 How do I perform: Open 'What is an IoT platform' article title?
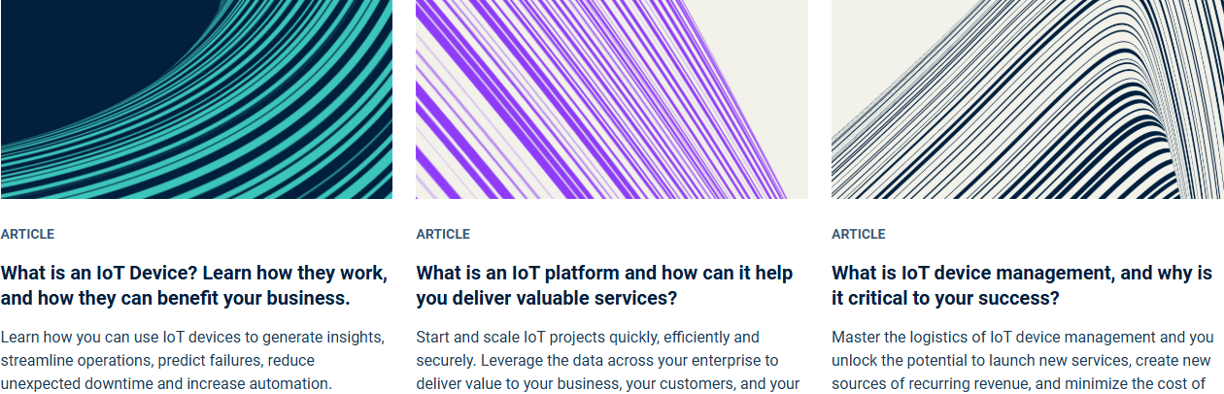[604, 285]
